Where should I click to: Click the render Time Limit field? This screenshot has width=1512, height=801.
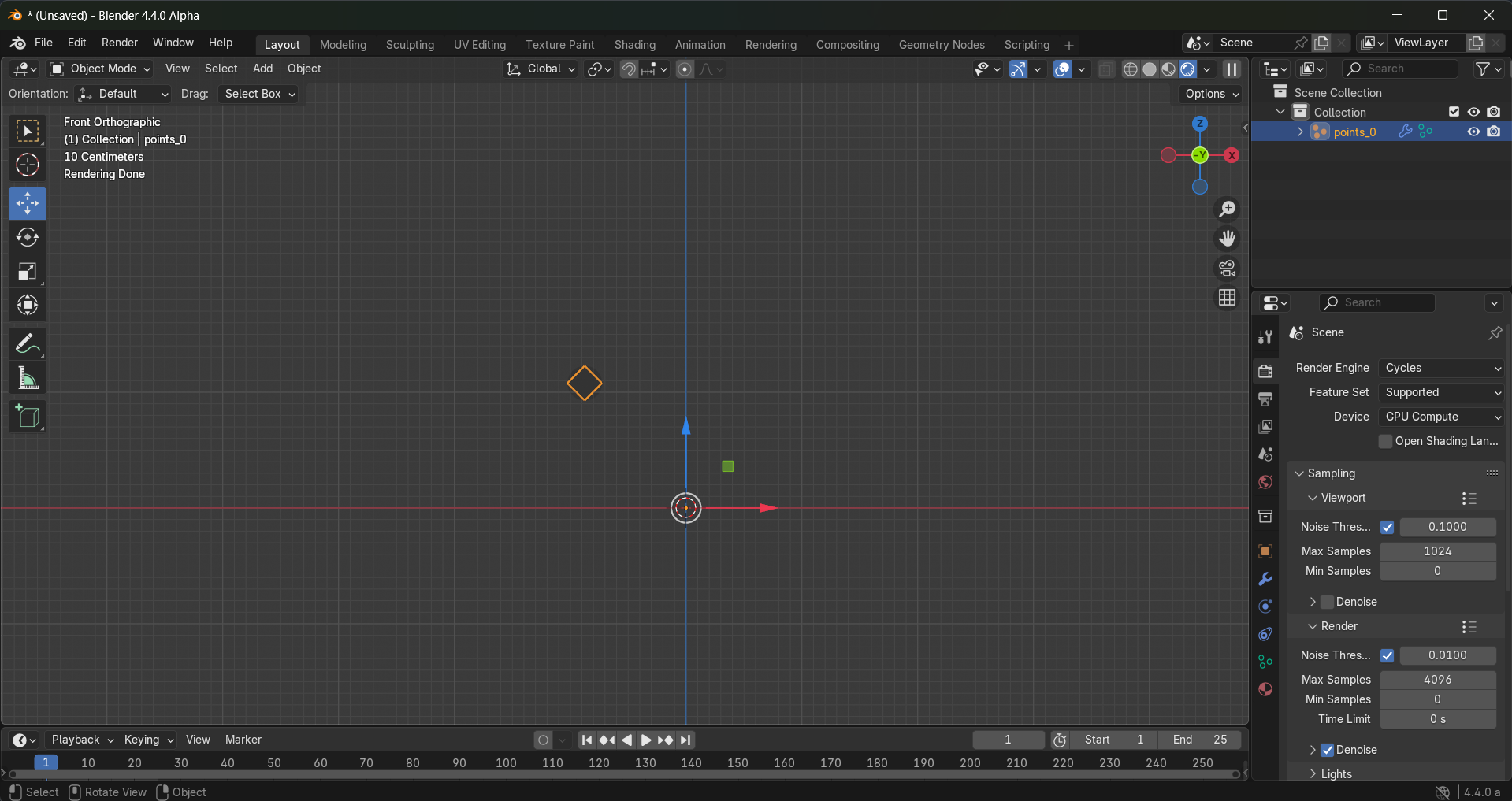click(x=1438, y=719)
